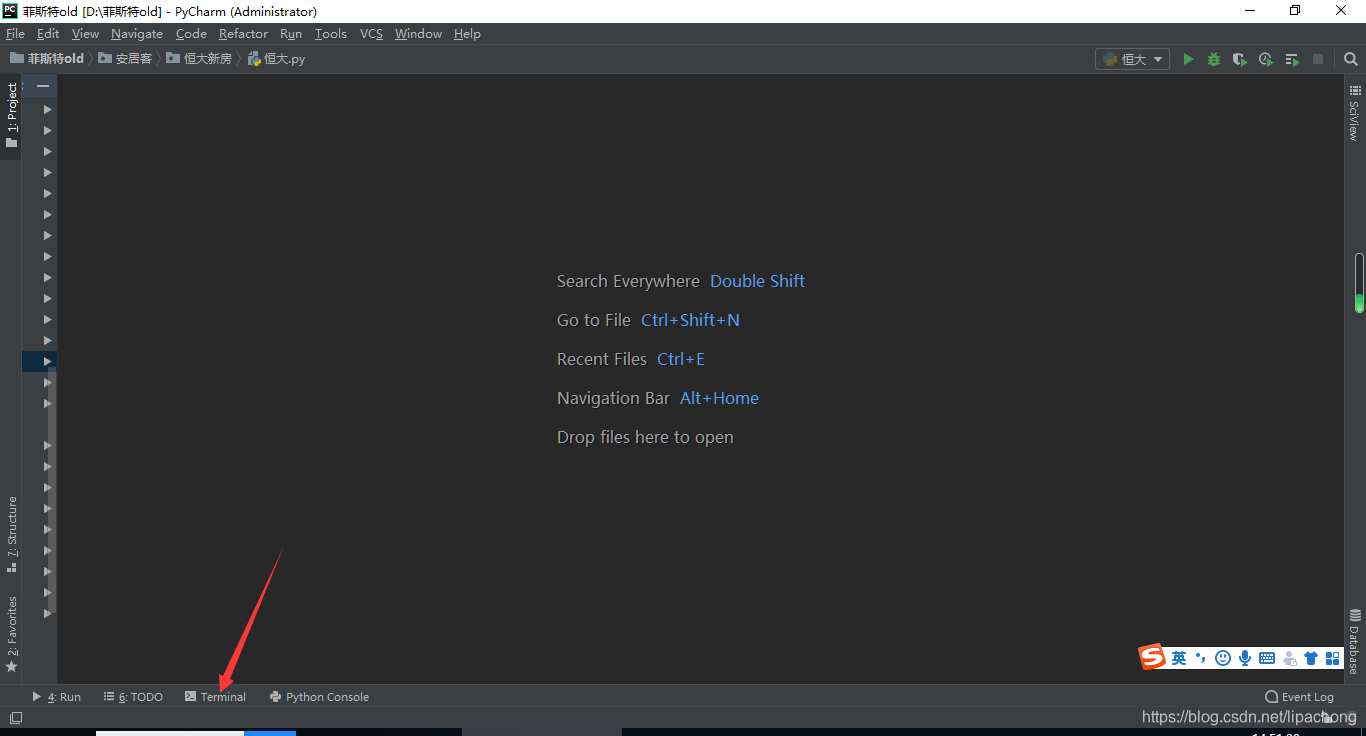The height and width of the screenshot is (736, 1366).
Task: Click the Navigation Bar hint text
Action: point(613,398)
